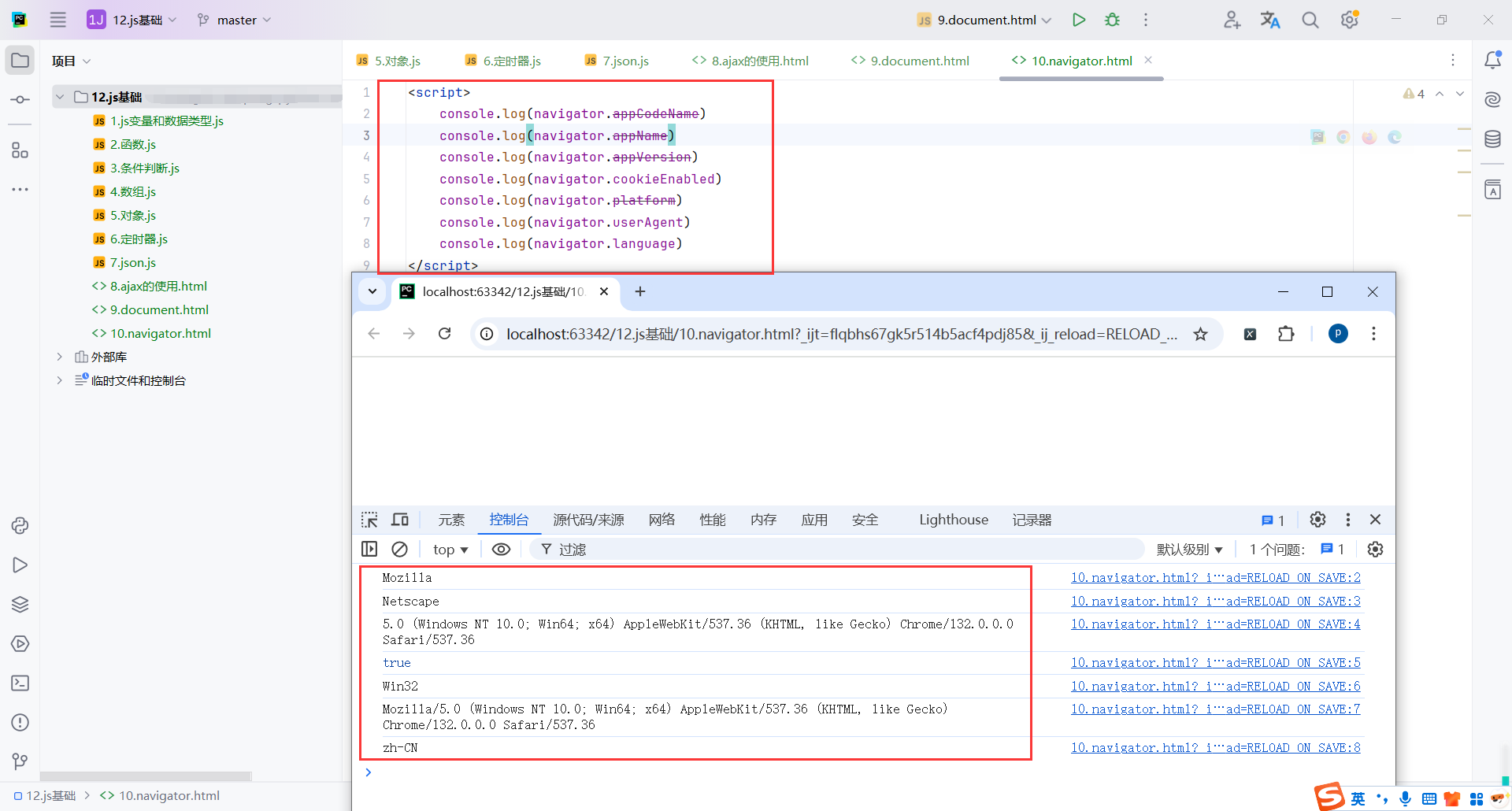Open DevTools settings gear

tap(1317, 520)
